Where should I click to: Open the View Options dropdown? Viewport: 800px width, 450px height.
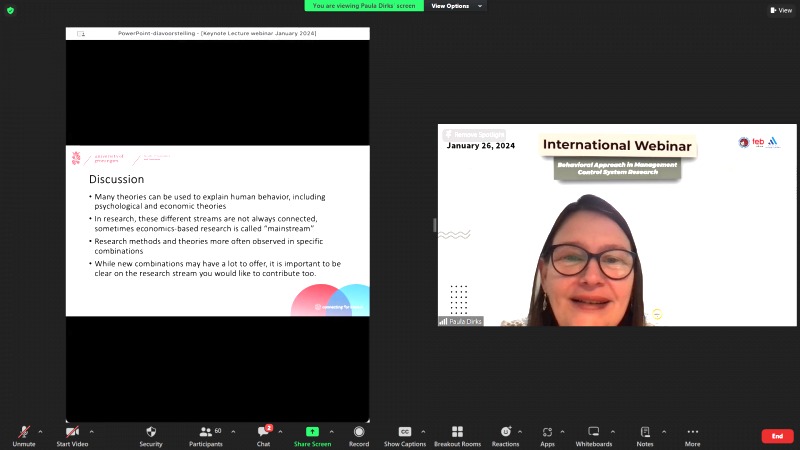point(456,6)
